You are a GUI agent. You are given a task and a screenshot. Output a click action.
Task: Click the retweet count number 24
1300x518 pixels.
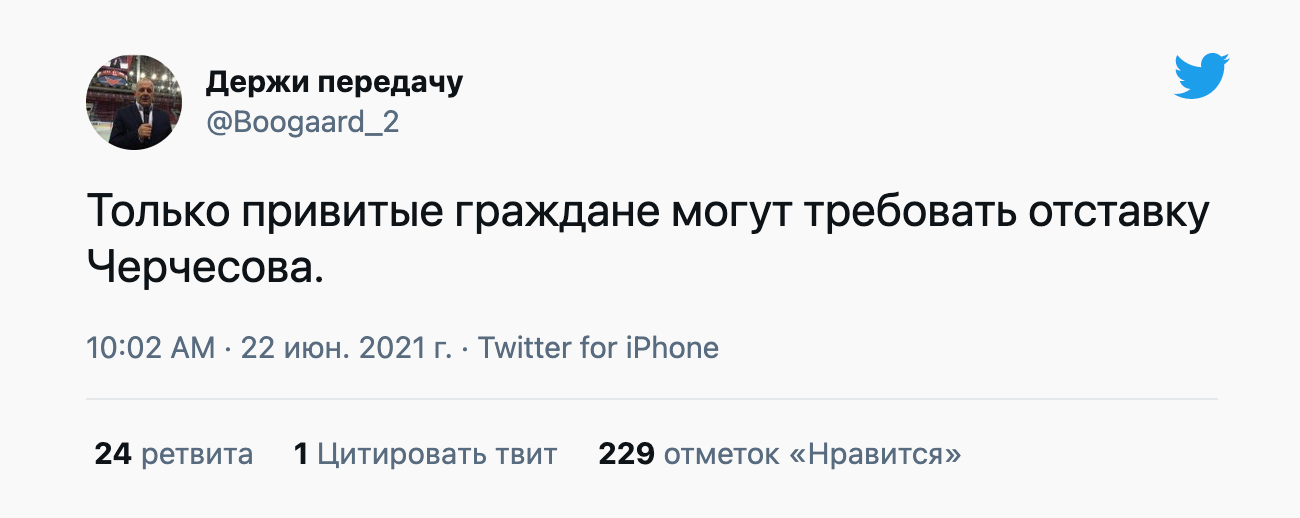pos(113,454)
